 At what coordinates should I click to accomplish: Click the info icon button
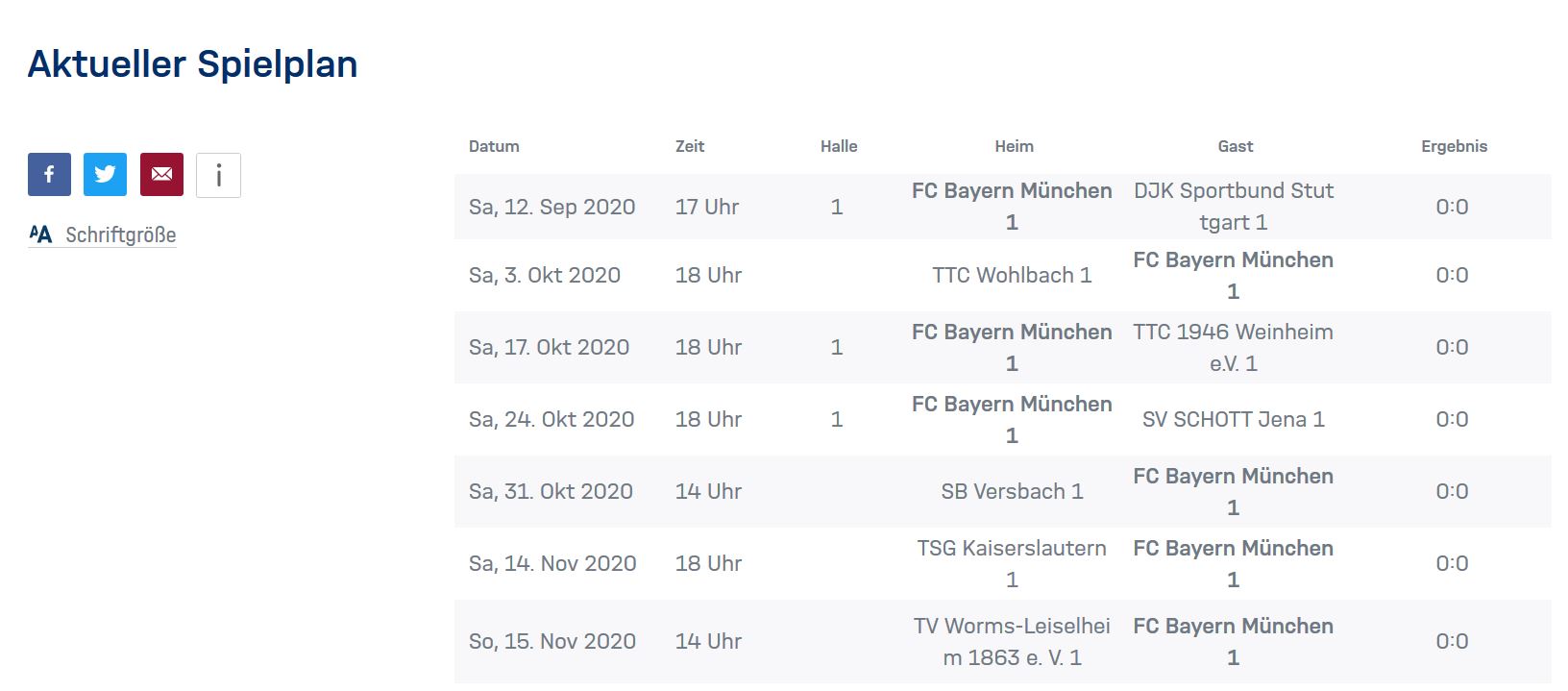point(218,175)
